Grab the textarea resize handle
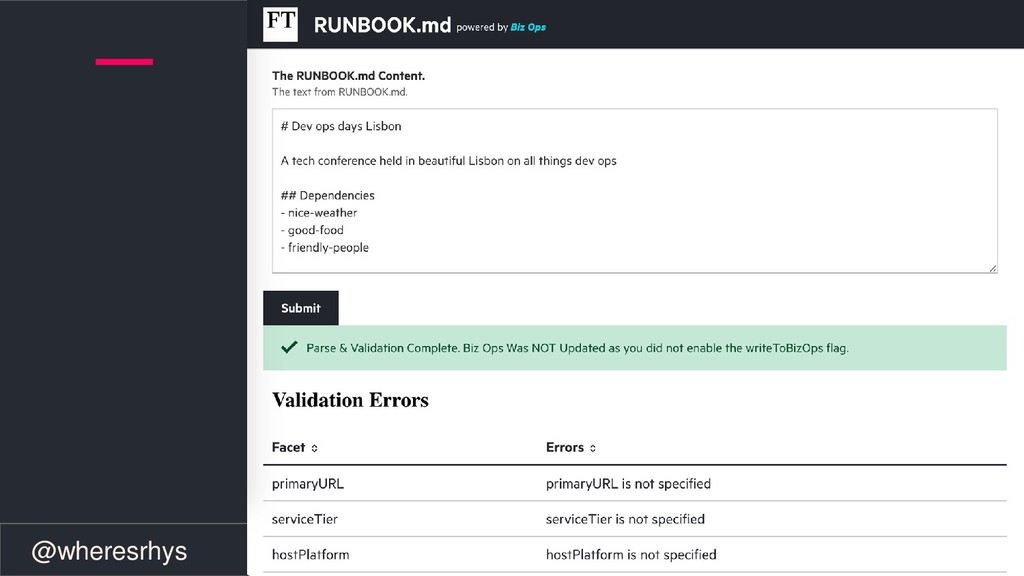This screenshot has height=576, width=1024. pos(992,268)
